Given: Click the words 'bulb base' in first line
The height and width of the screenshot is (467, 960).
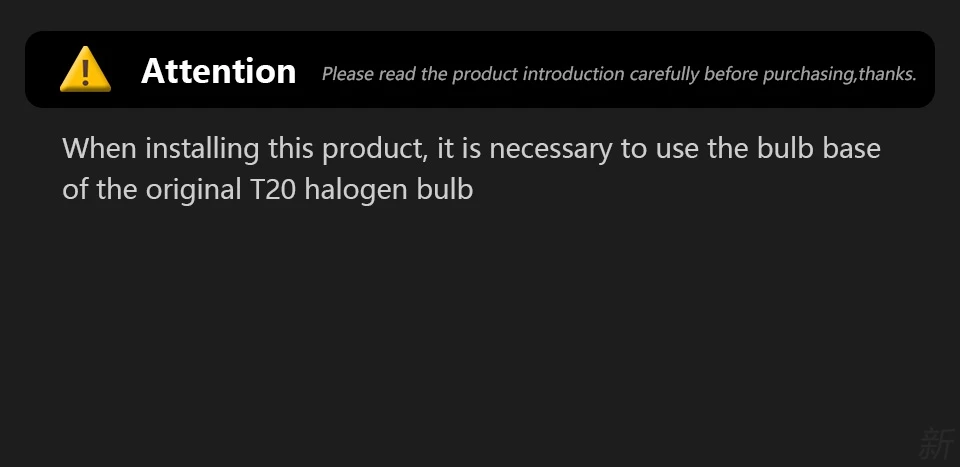Looking at the screenshot, I should click(819, 148).
